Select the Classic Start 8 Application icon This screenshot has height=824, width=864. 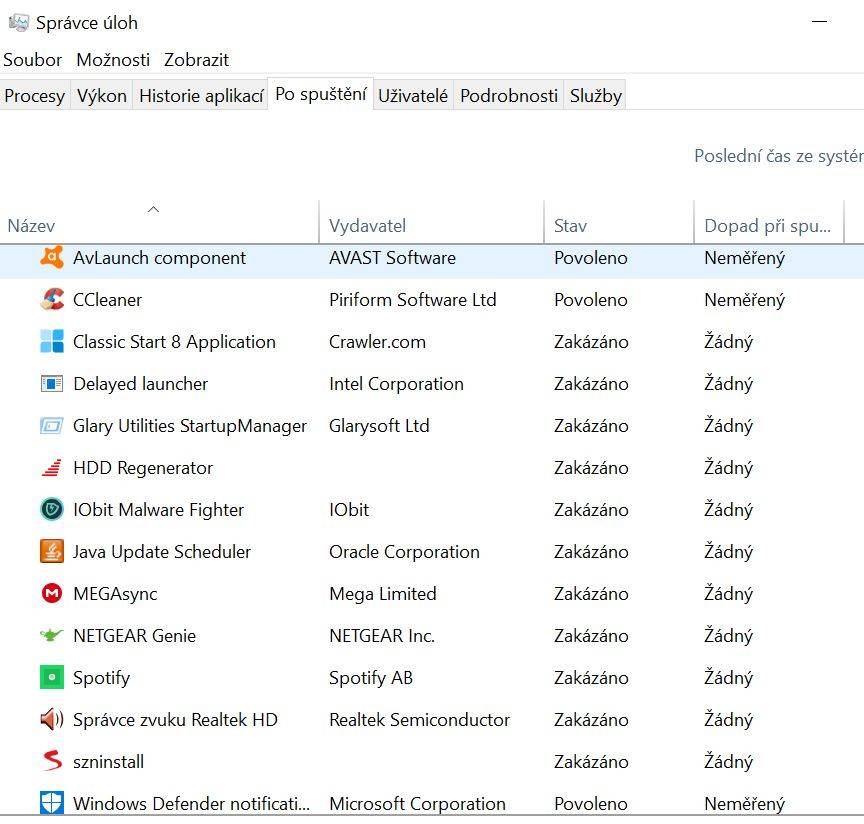coord(52,341)
